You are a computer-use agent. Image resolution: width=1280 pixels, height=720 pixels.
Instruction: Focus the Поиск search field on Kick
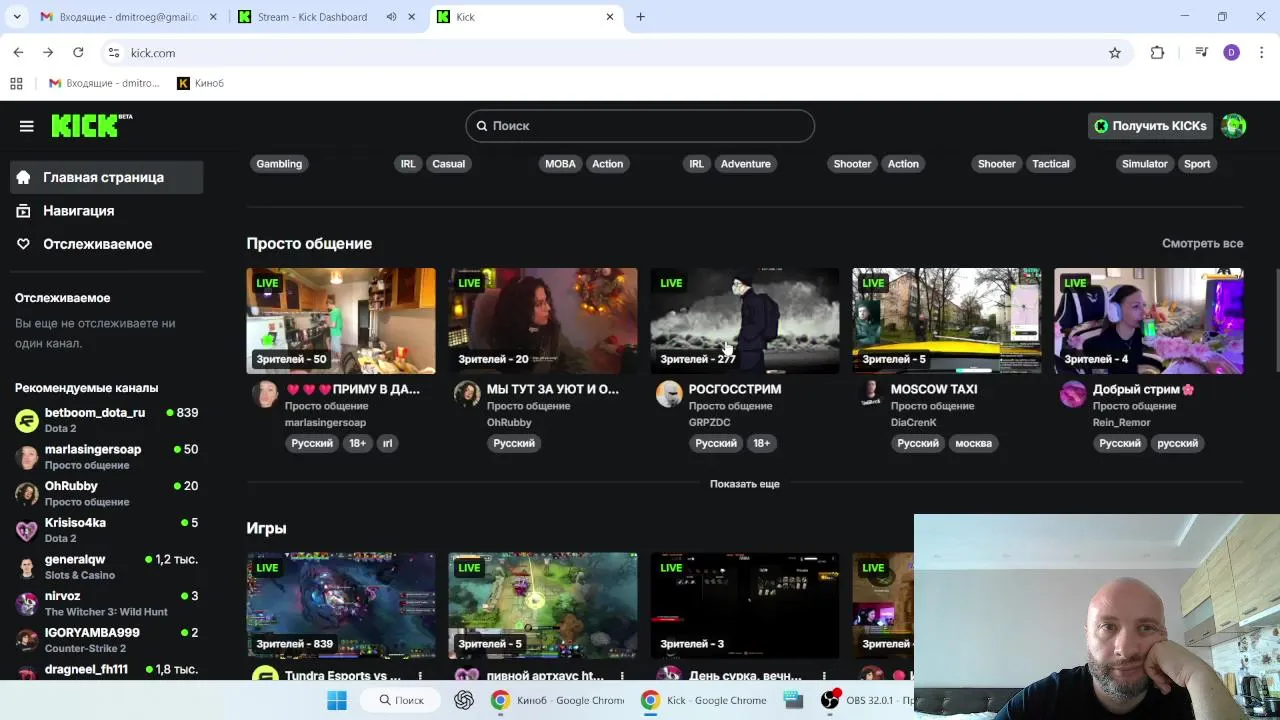tap(640, 126)
